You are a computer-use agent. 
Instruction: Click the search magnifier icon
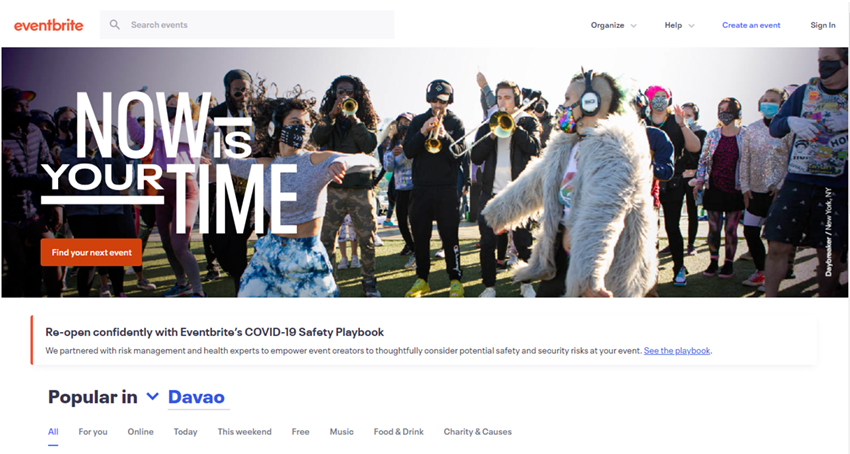[x=114, y=24]
